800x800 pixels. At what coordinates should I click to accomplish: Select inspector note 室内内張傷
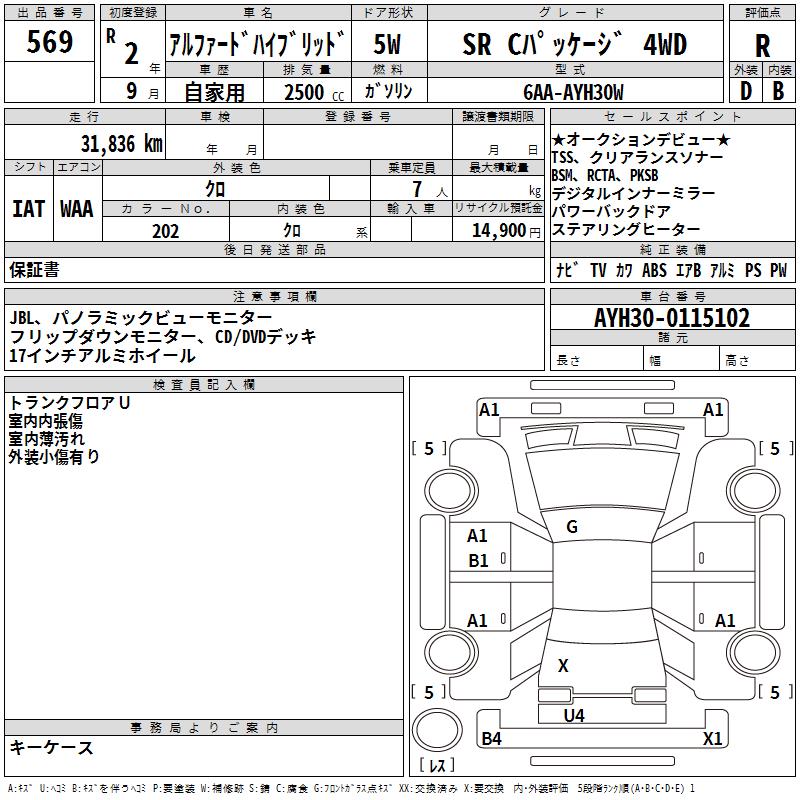pos(45,420)
